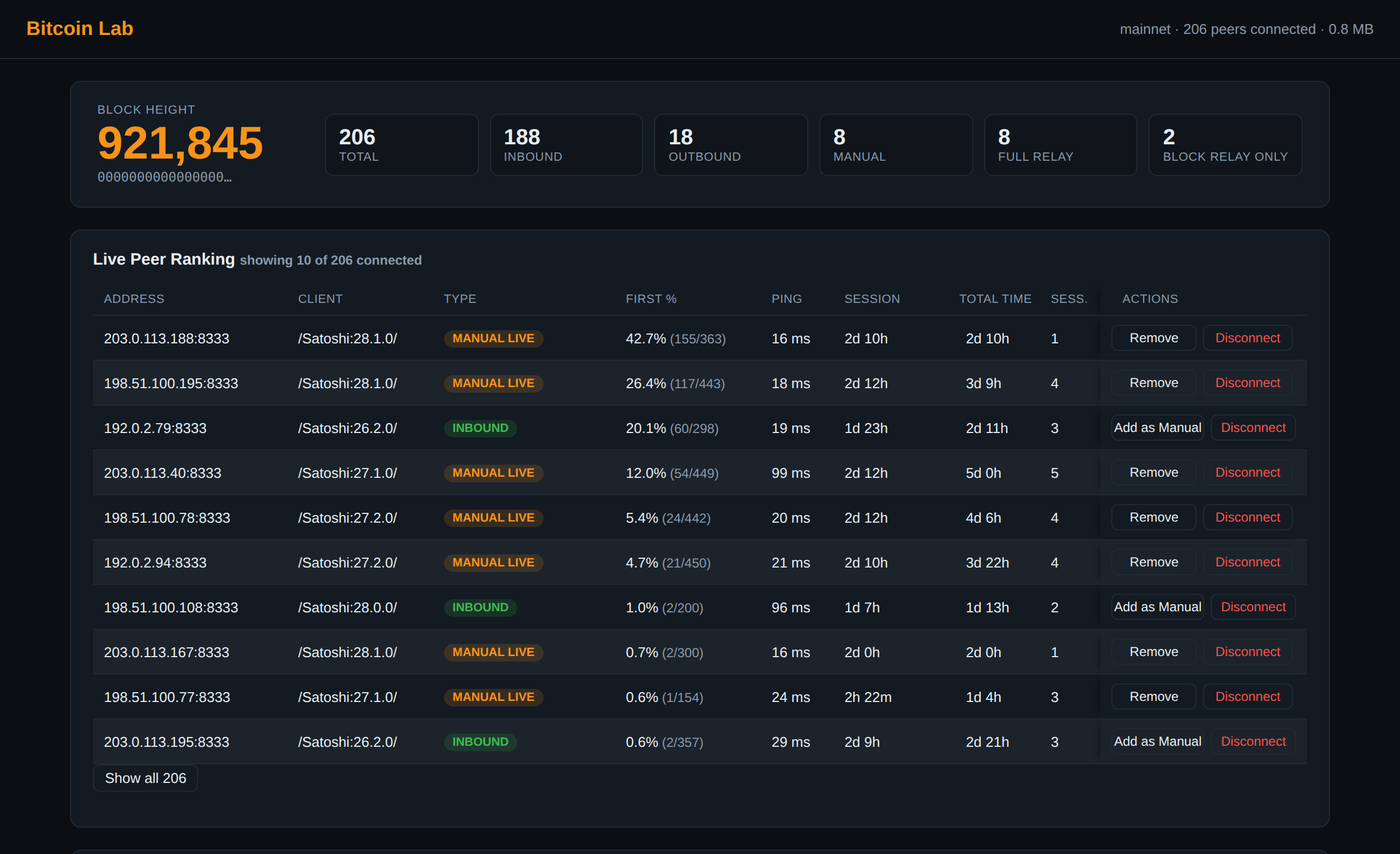Image resolution: width=1400 pixels, height=854 pixels.
Task: Click client /Satoshi:28.0.0/ in the table
Action: tap(347, 608)
